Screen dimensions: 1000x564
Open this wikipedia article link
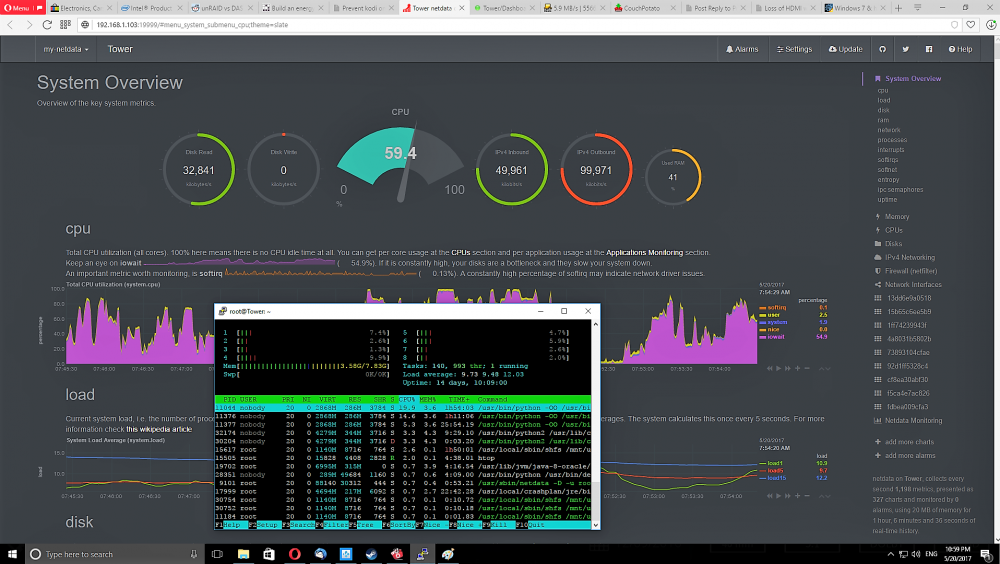[x=159, y=429]
